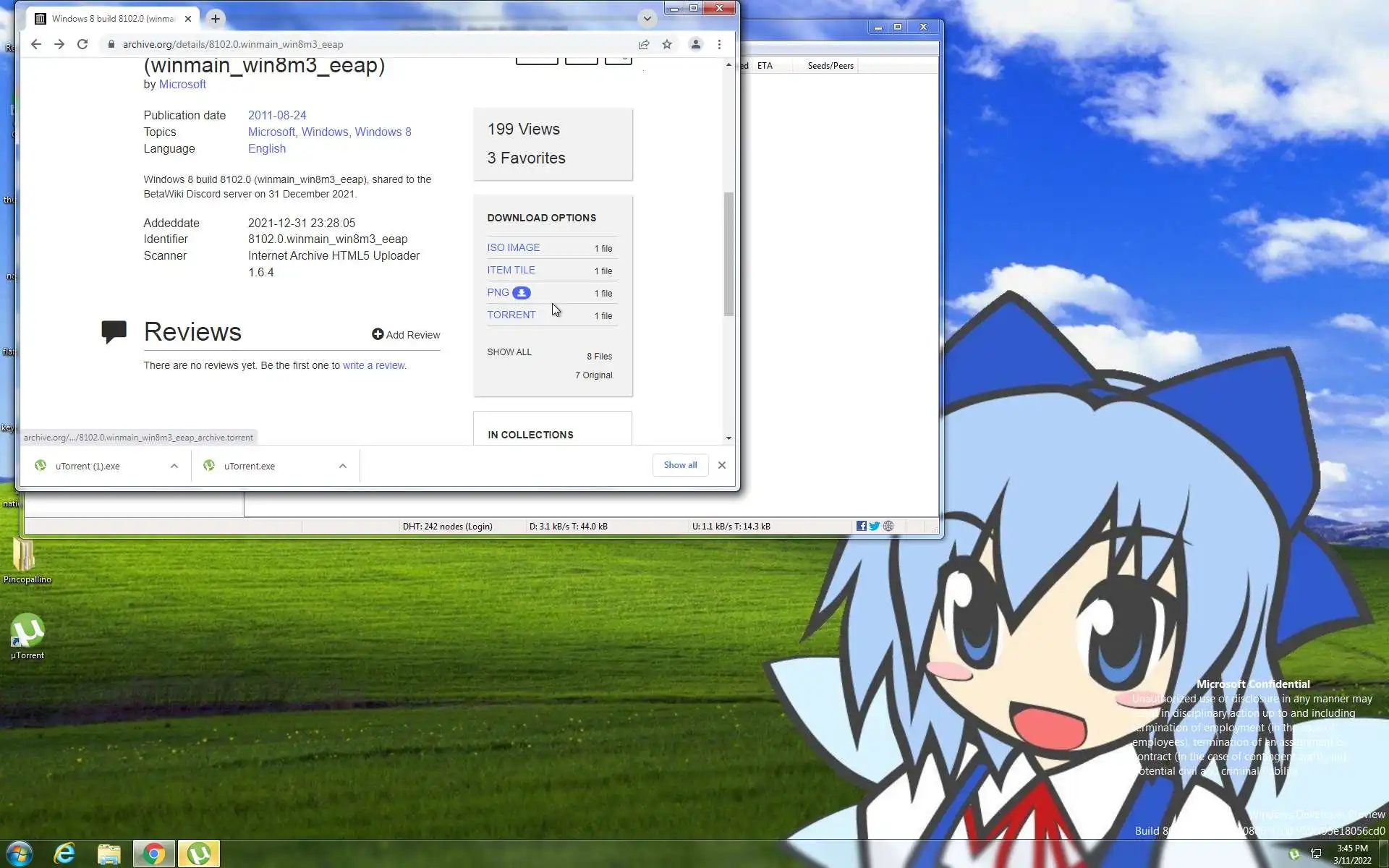Click the page vertical scrollbar thumb
1389x868 pixels.
tap(729, 253)
